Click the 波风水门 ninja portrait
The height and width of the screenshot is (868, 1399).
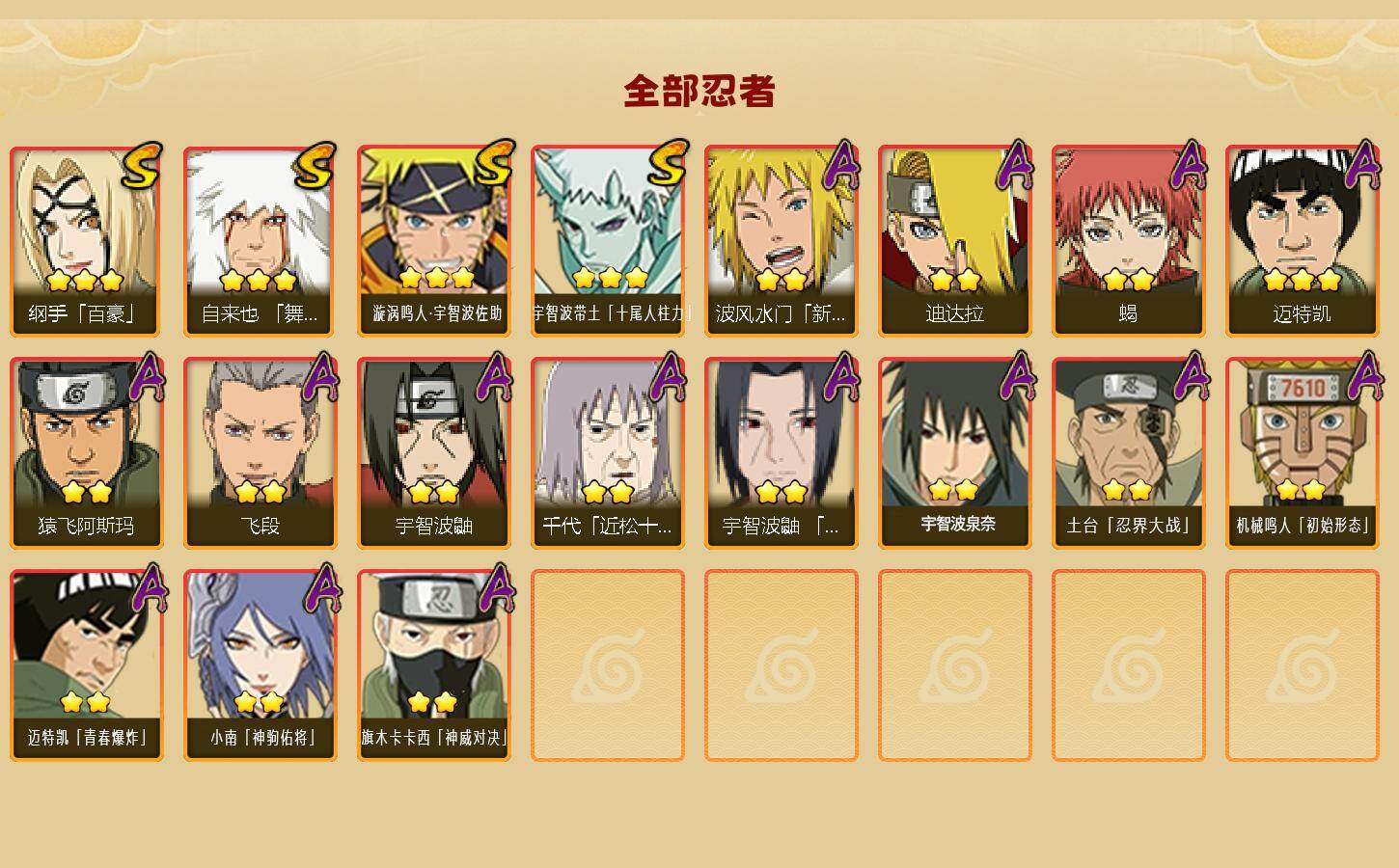coord(782,241)
